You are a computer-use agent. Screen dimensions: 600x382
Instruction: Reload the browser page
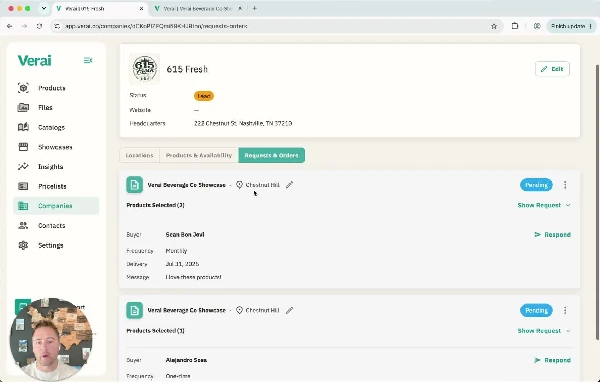pyautogui.click(x=39, y=26)
